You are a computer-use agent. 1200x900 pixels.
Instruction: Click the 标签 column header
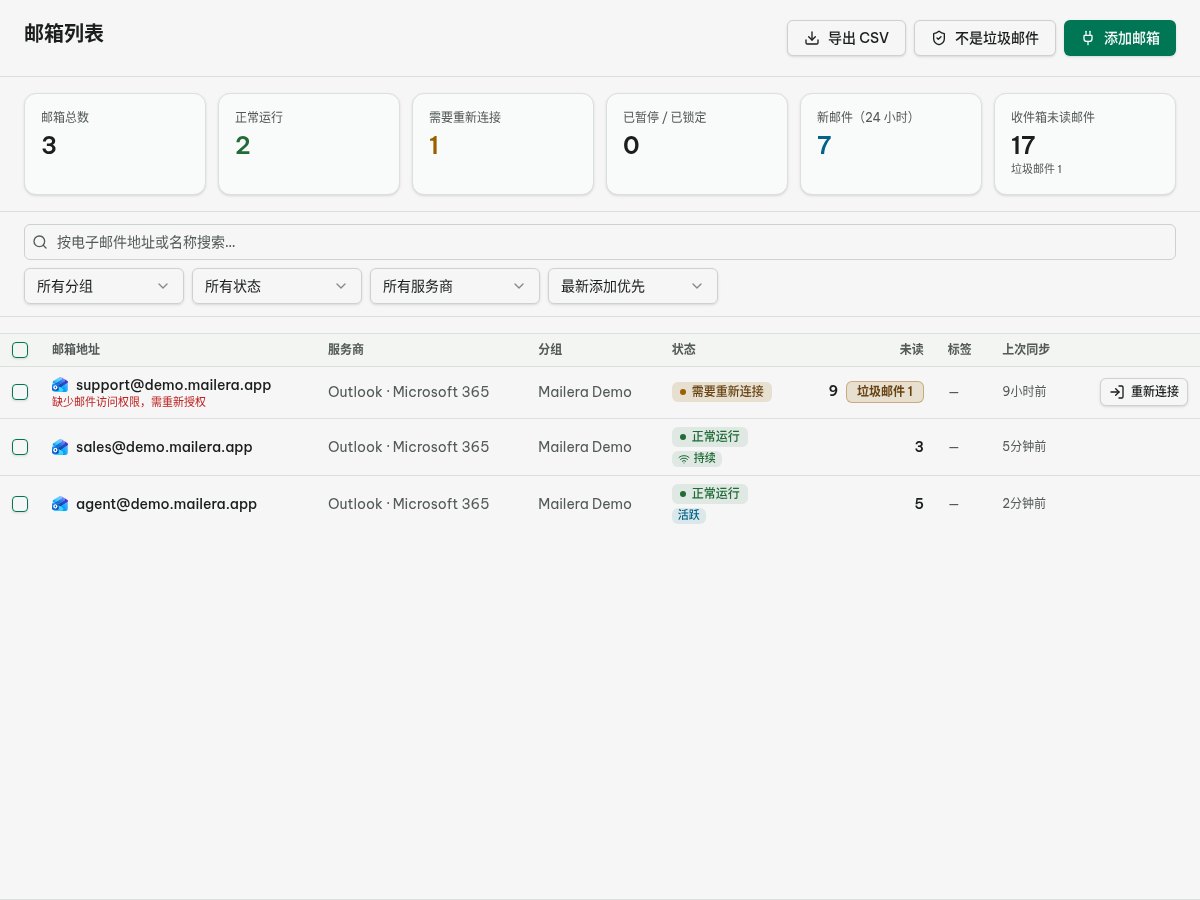click(960, 350)
